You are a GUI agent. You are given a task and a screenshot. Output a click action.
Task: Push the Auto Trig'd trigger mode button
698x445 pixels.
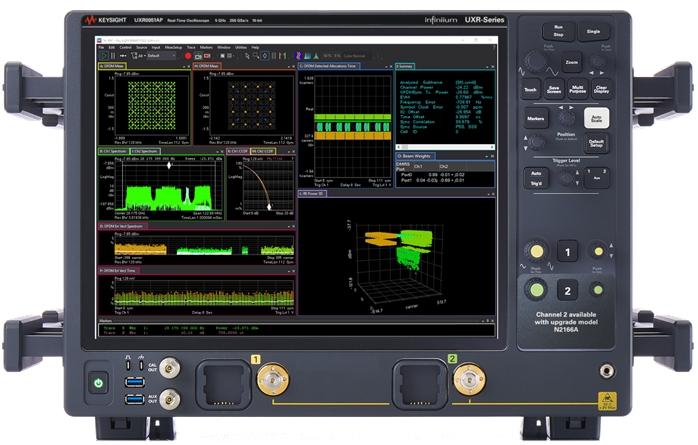[536, 178]
